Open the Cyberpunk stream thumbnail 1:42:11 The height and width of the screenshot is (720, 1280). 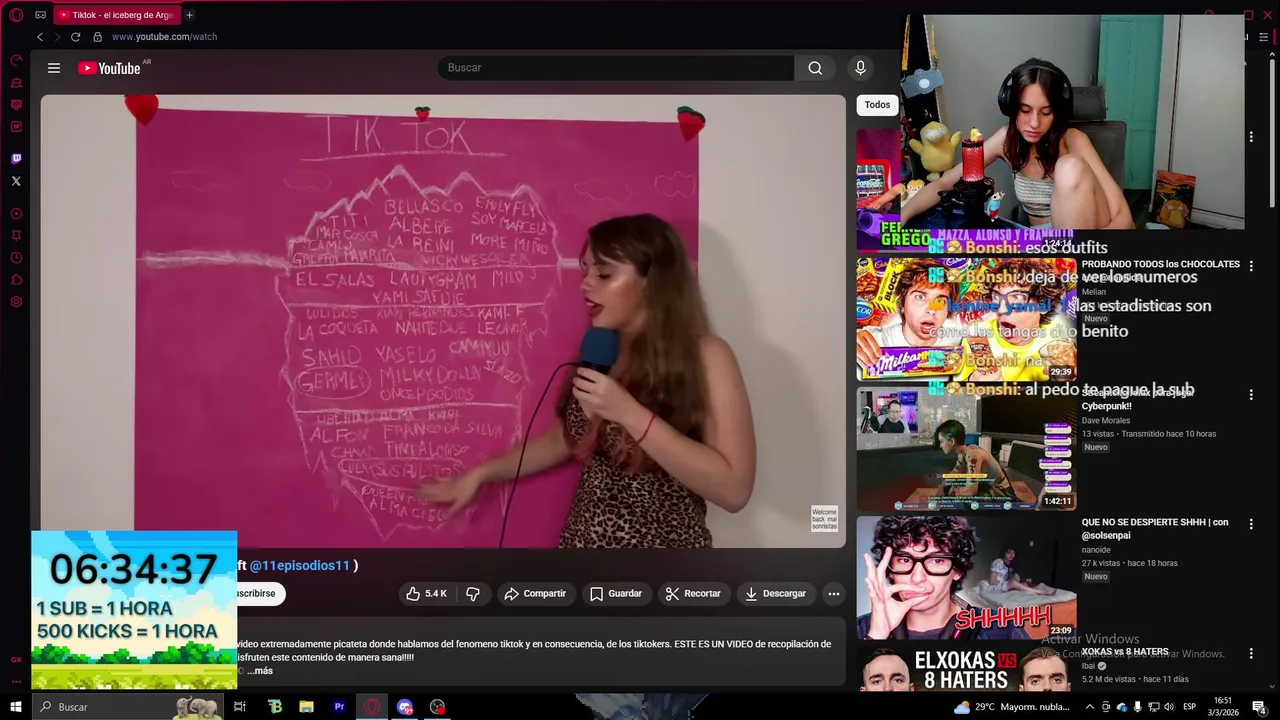[x=966, y=449]
